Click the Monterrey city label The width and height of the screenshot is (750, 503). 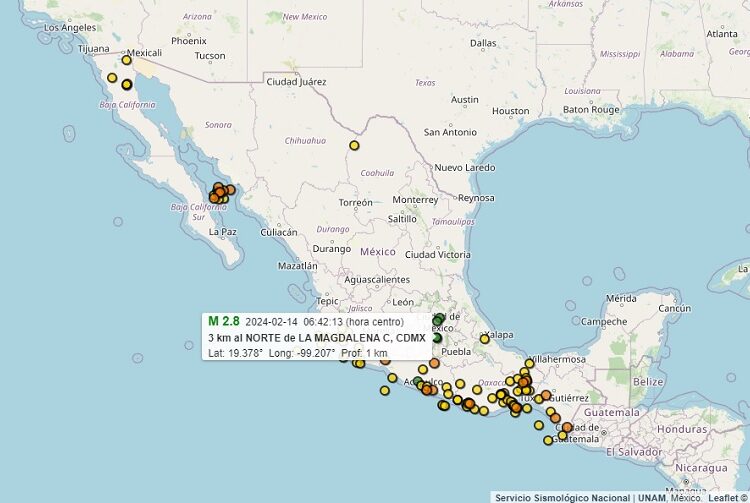(415, 200)
